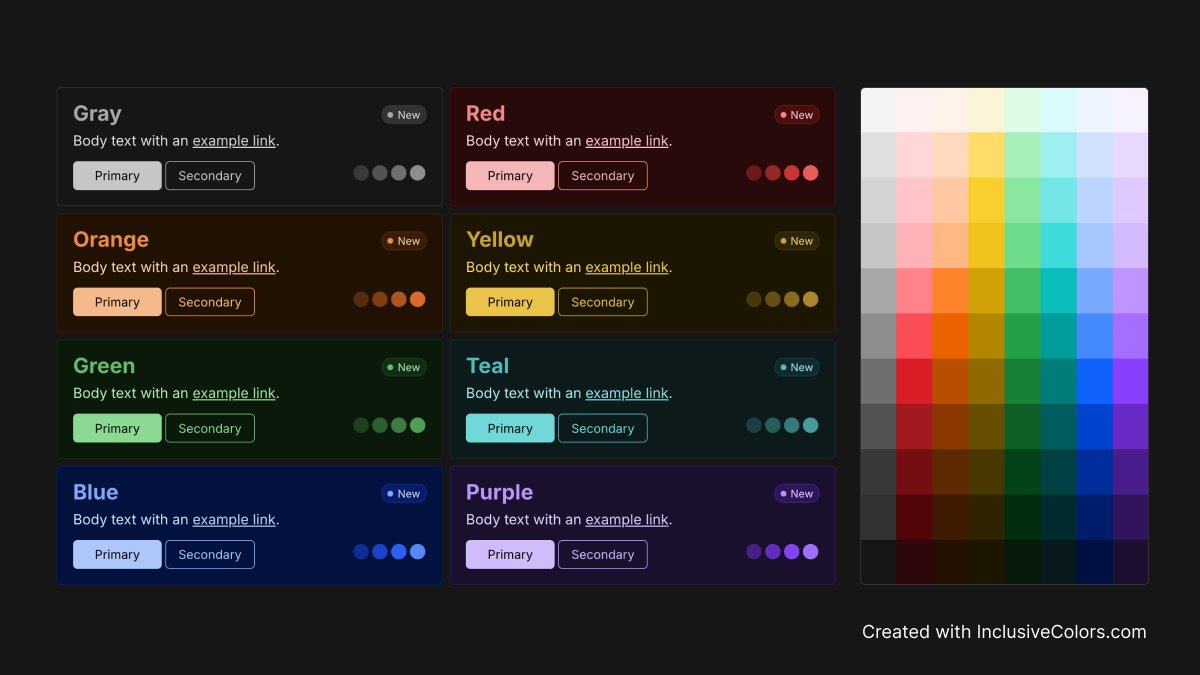Click the Purple card's Primary button
Image resolution: width=1200 pixels, height=675 pixels.
tap(510, 554)
